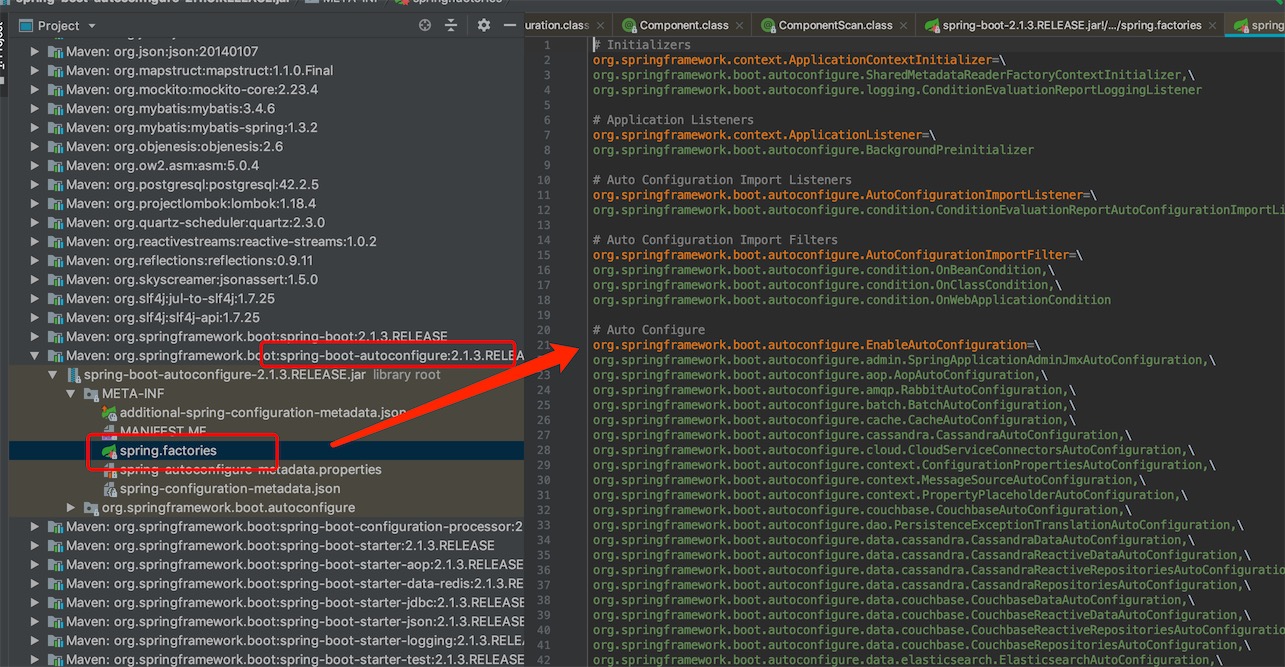The height and width of the screenshot is (667, 1285).
Task: Select Maven: org.reflections:reflections:0.9.11 row
Action: tap(266, 260)
